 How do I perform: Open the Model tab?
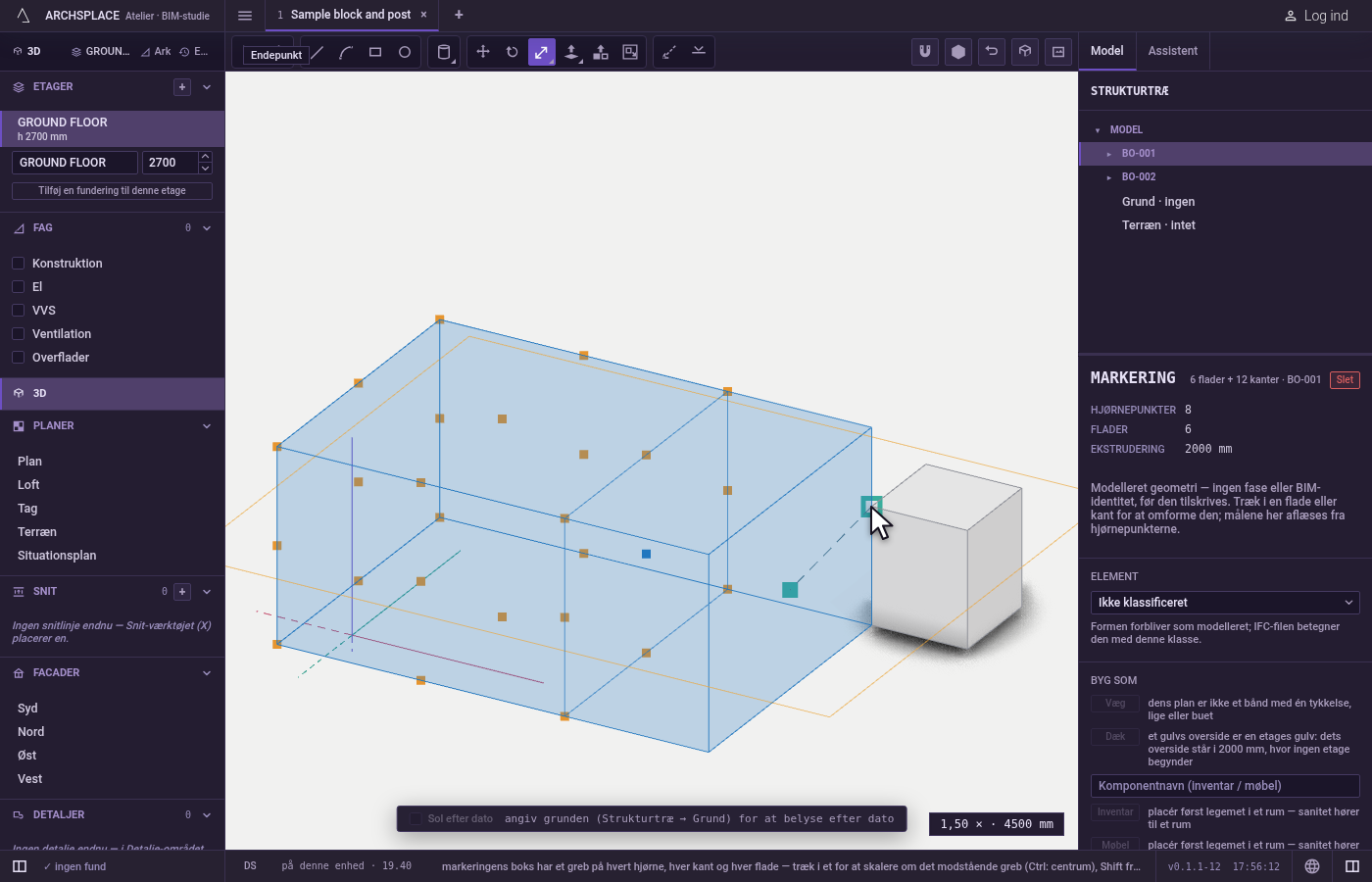click(x=1107, y=51)
